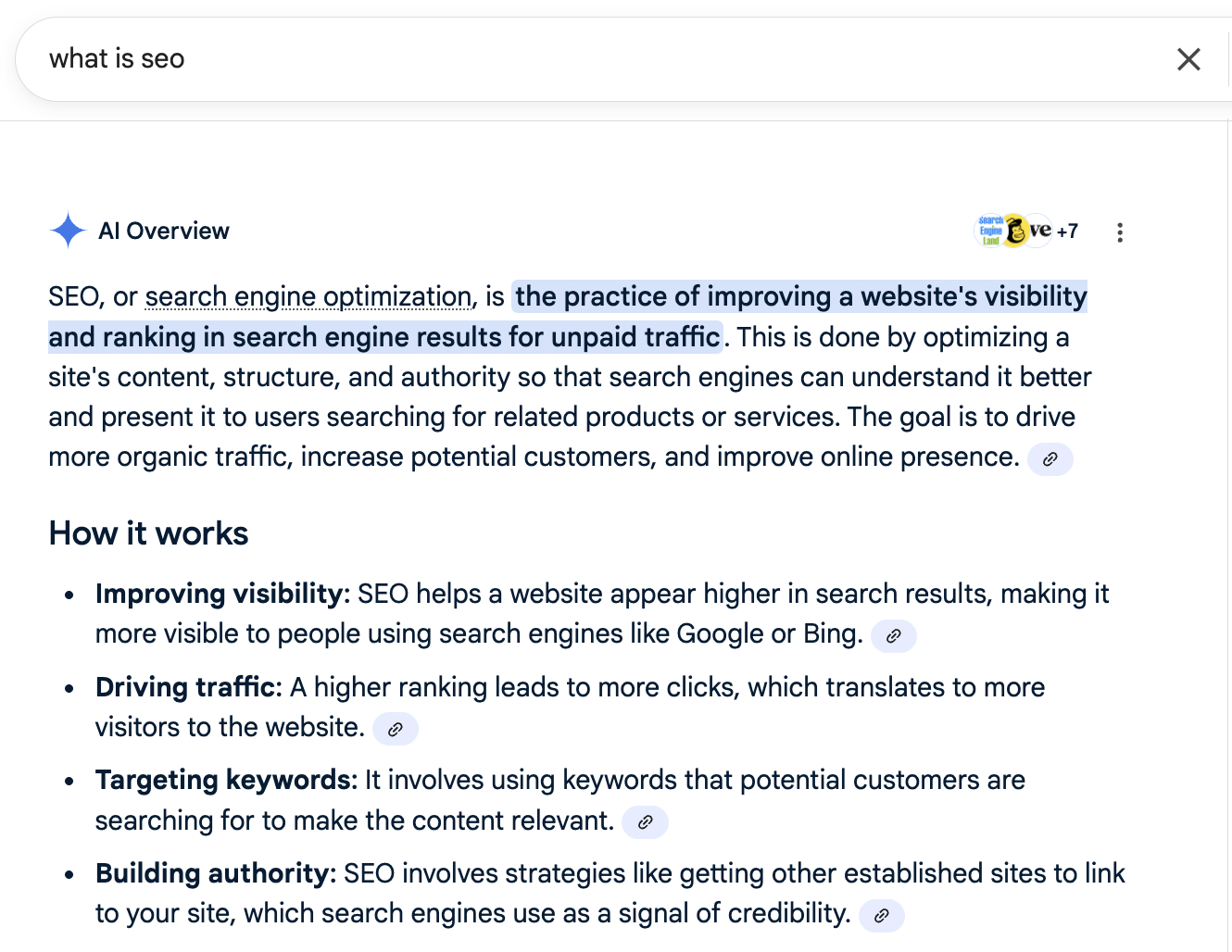
Task: Open the link chip after Building authority
Action: pyautogui.click(x=882, y=916)
